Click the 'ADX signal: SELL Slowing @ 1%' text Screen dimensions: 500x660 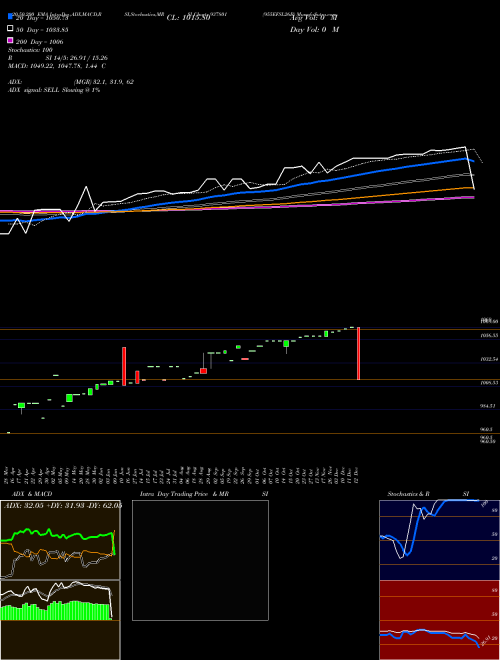54,90
